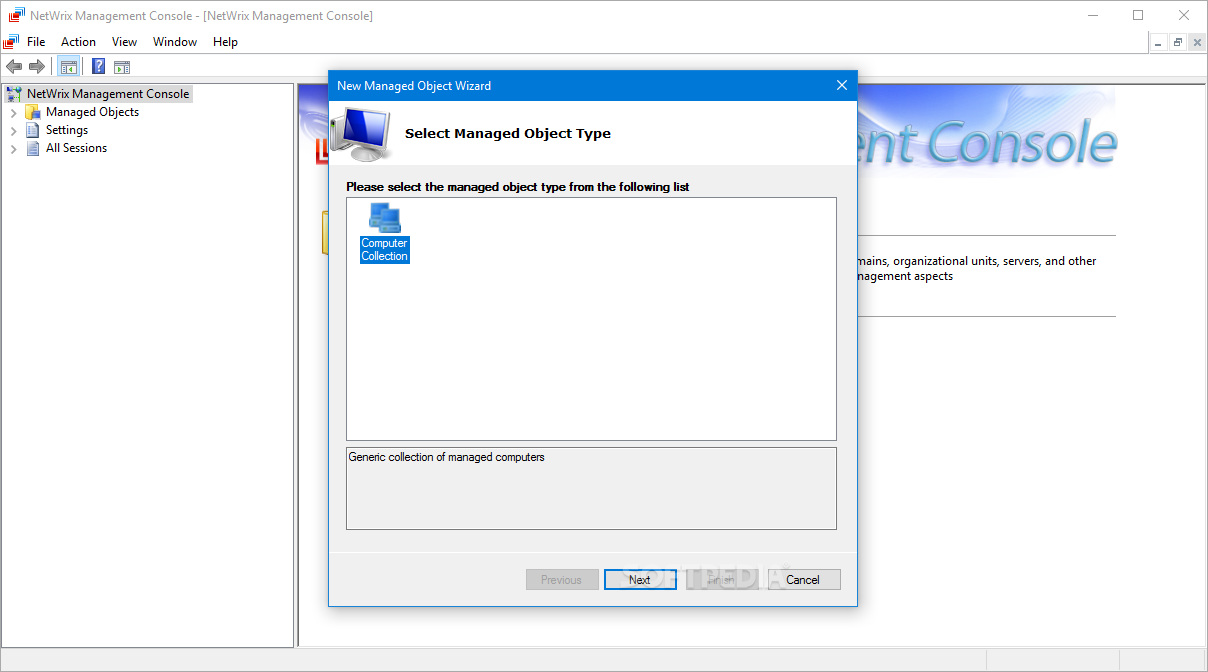Click 'Generic collection of managed computers' description
The width and height of the screenshot is (1208, 672).
446,457
